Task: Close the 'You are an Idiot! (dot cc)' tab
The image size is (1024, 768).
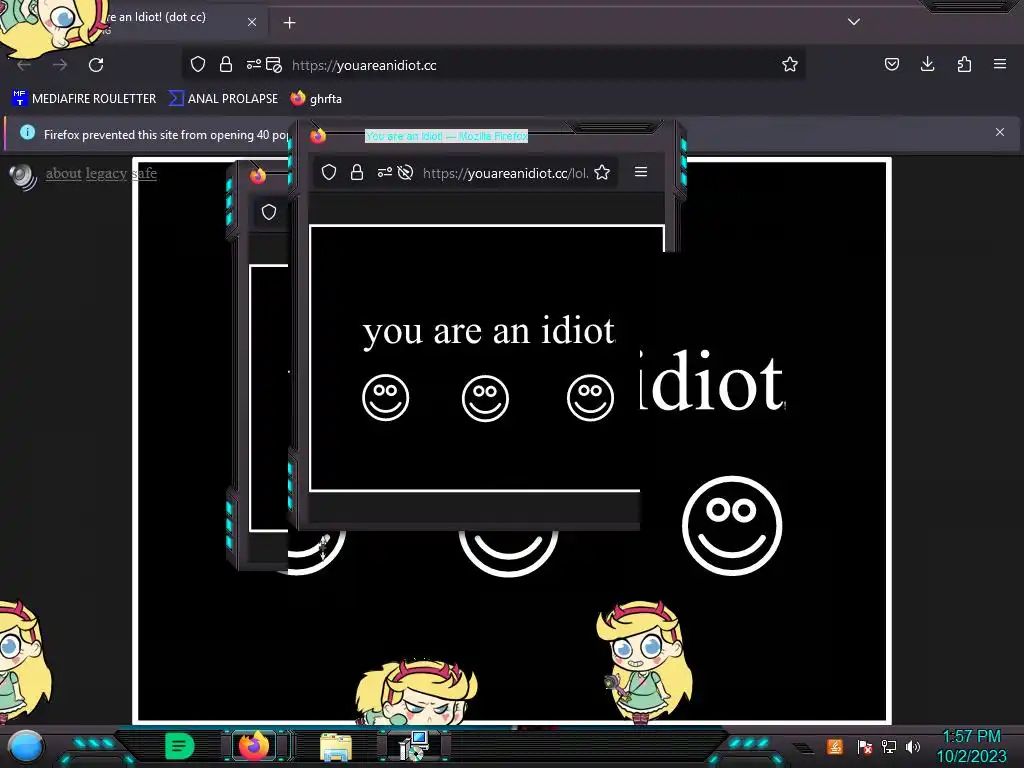Action: click(252, 22)
